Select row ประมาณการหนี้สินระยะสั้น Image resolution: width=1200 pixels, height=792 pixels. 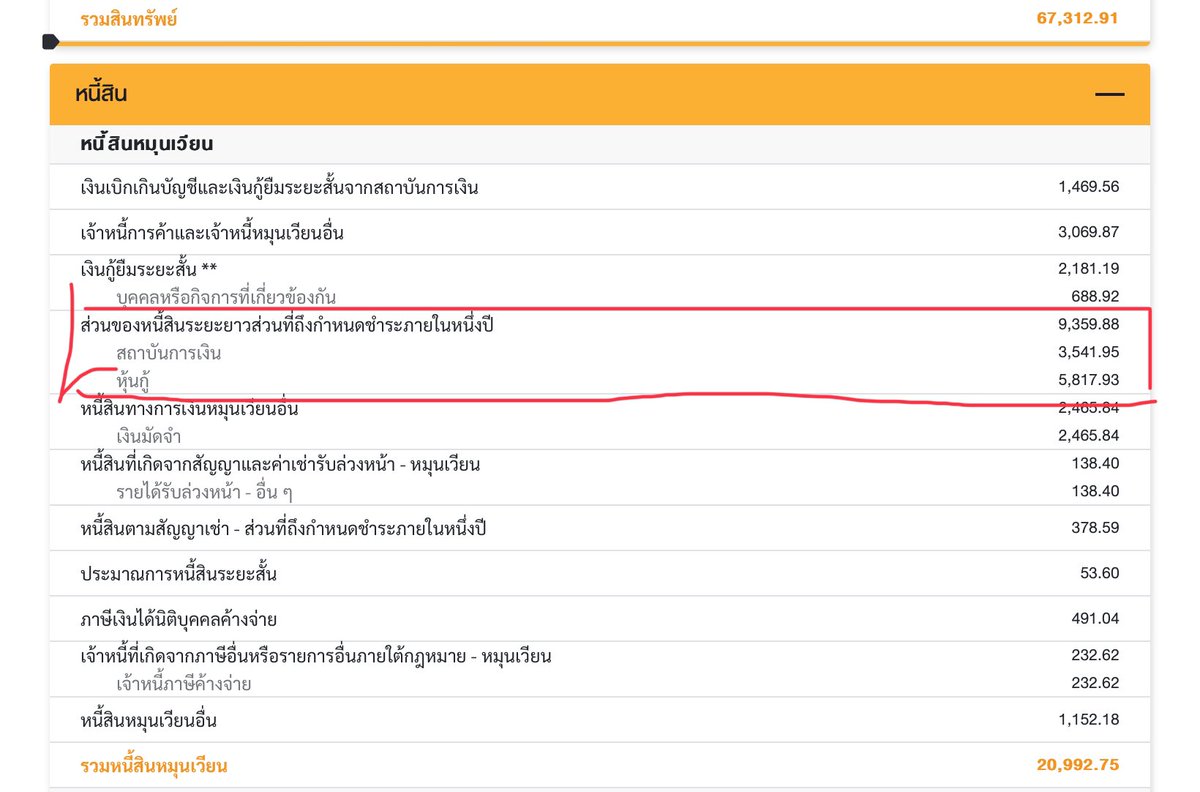600,574
